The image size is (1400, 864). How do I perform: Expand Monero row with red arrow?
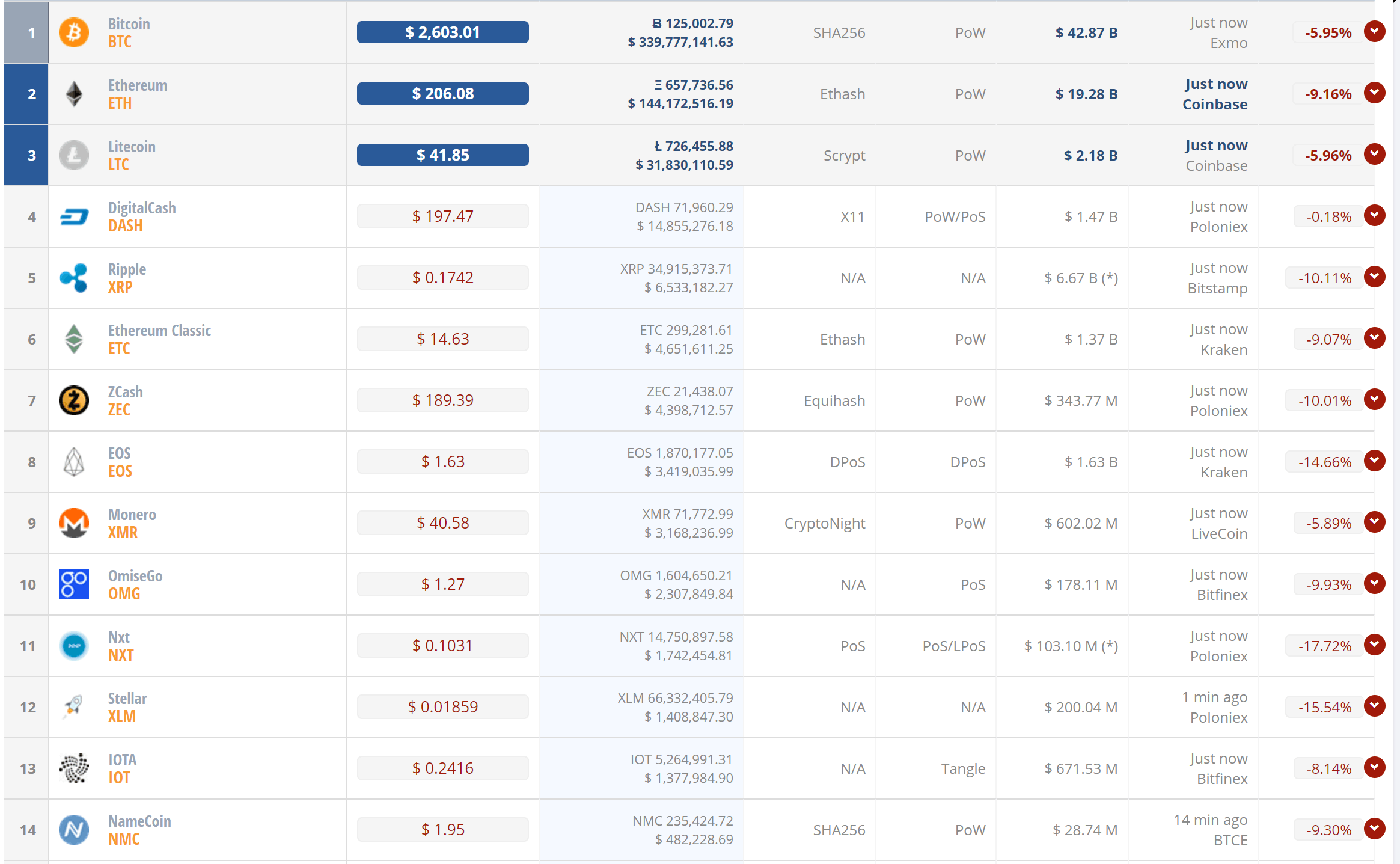click(1375, 522)
